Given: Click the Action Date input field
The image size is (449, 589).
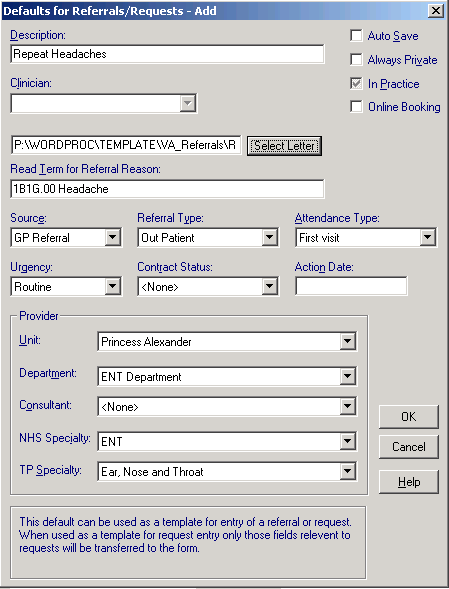Looking at the screenshot, I should (351, 286).
